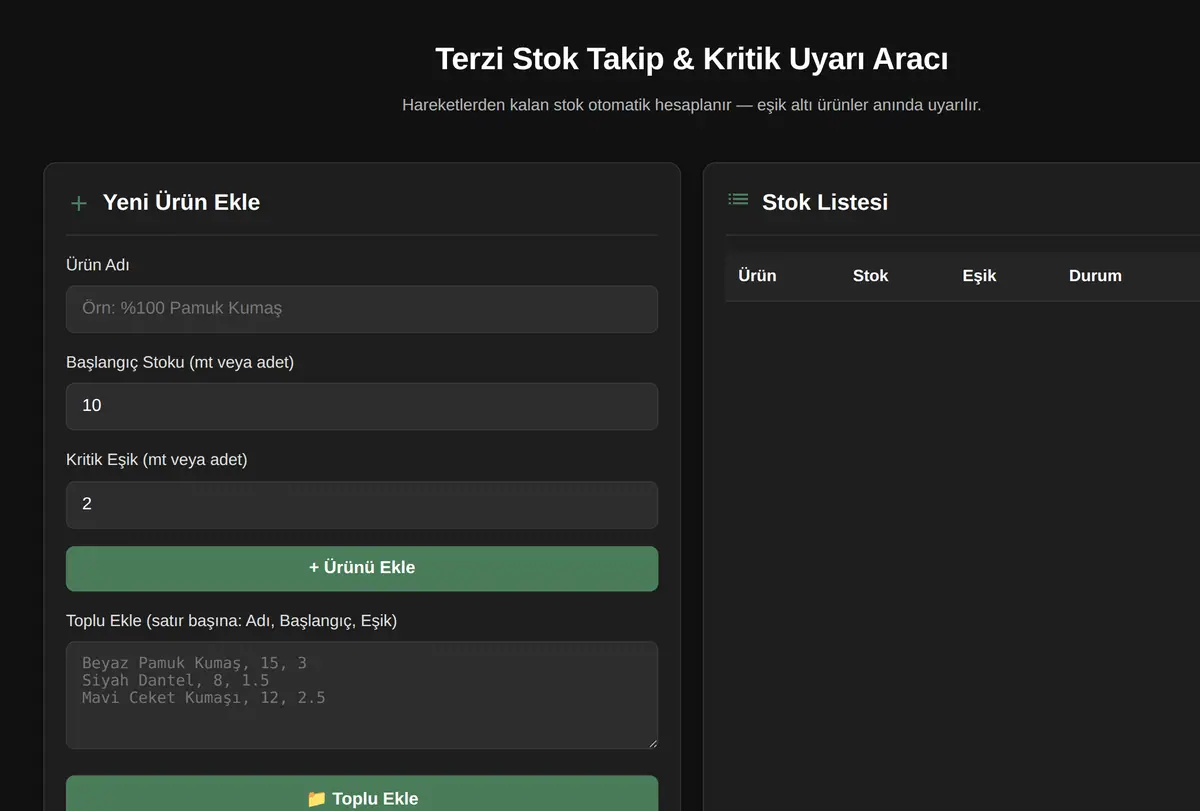Click the plus icon beside Yeni Ürün Ekle
The height and width of the screenshot is (811, 1200).
(x=79, y=203)
